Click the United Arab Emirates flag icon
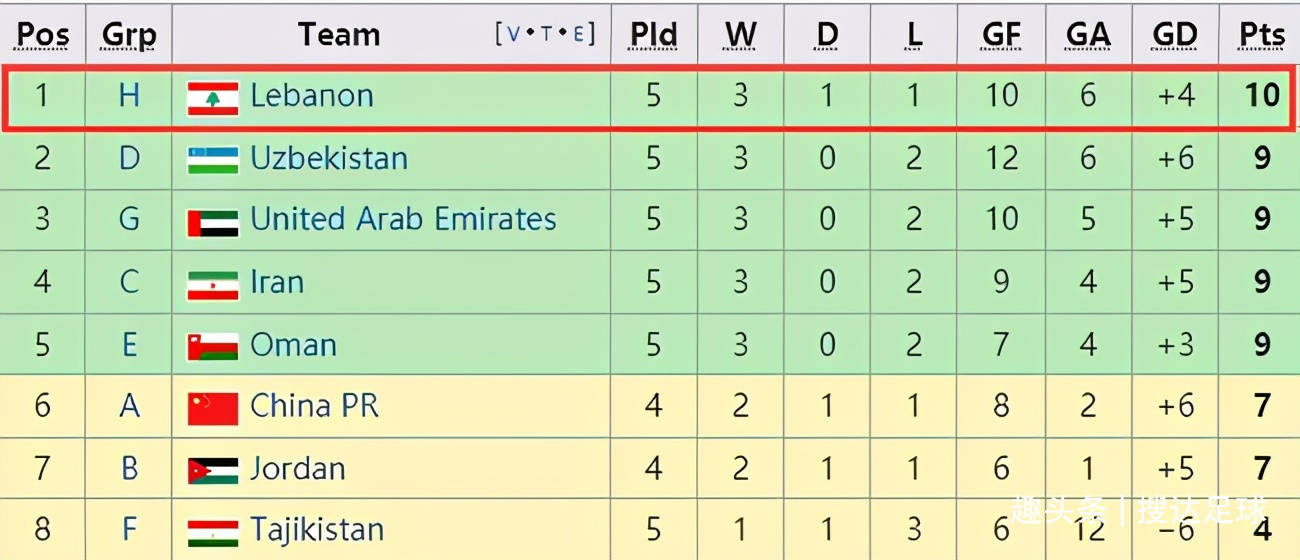Screen dimensions: 1300x560 pyautogui.click(x=213, y=221)
